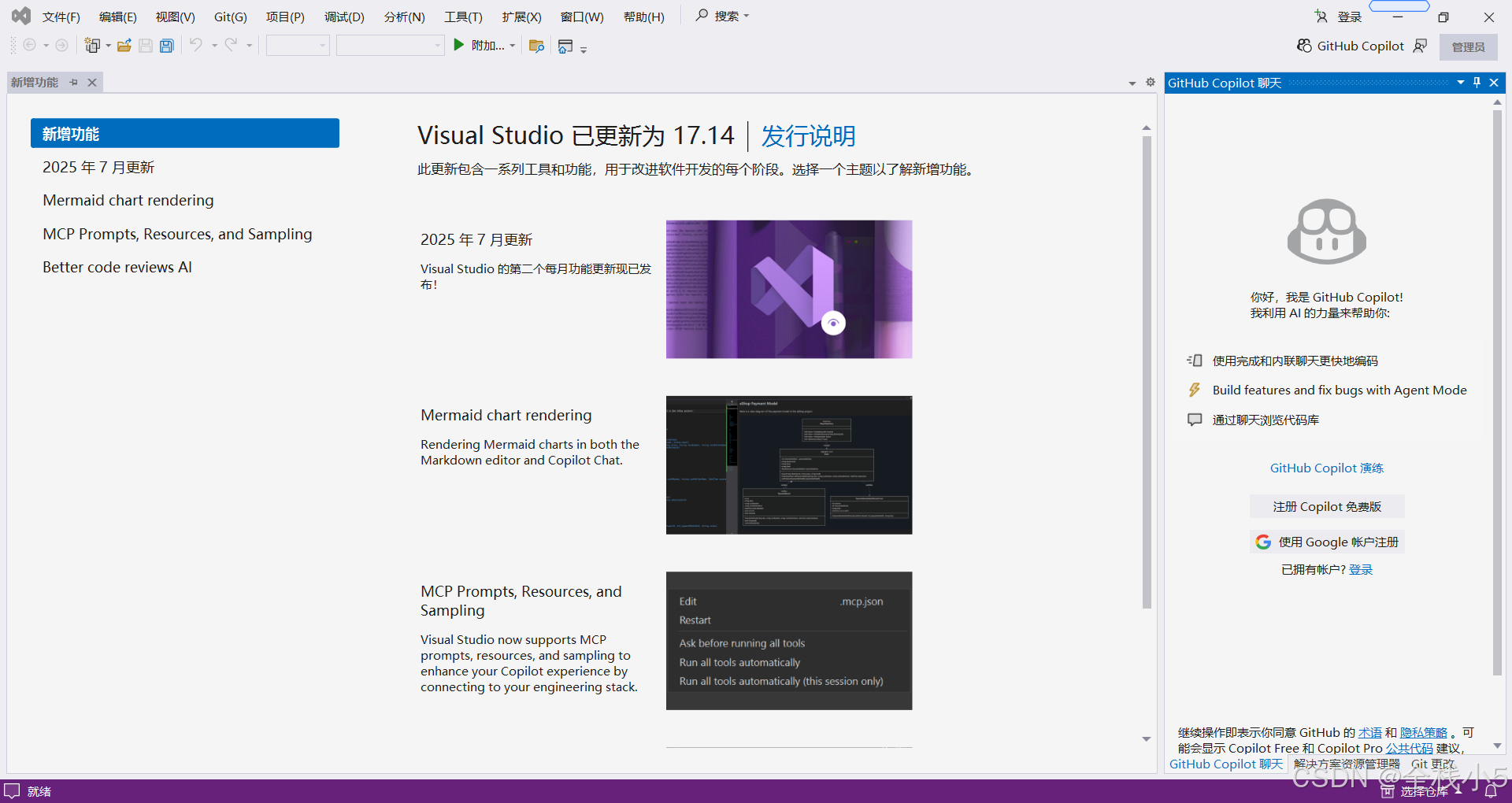Click the search magnifier icon in menu bar
1512x803 pixels.
(702, 15)
